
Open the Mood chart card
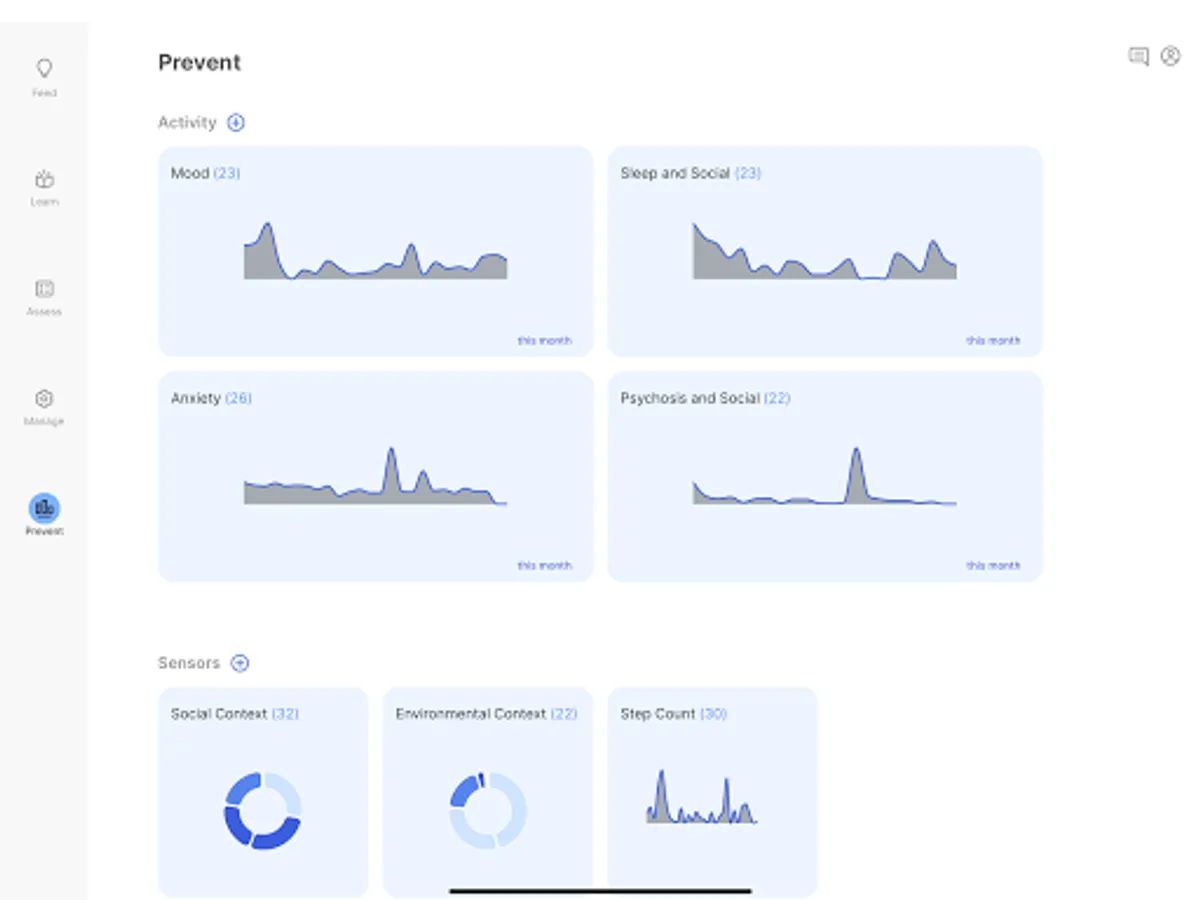(375, 252)
